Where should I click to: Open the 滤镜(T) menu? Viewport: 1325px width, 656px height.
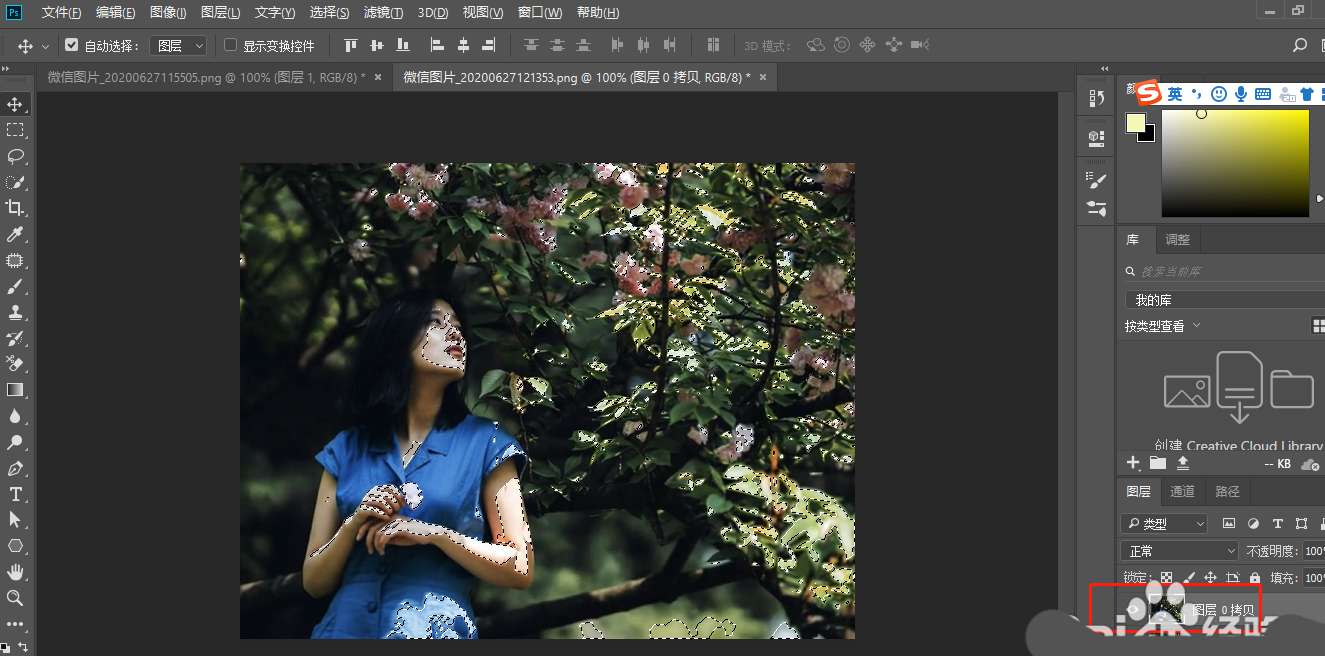[x=383, y=13]
